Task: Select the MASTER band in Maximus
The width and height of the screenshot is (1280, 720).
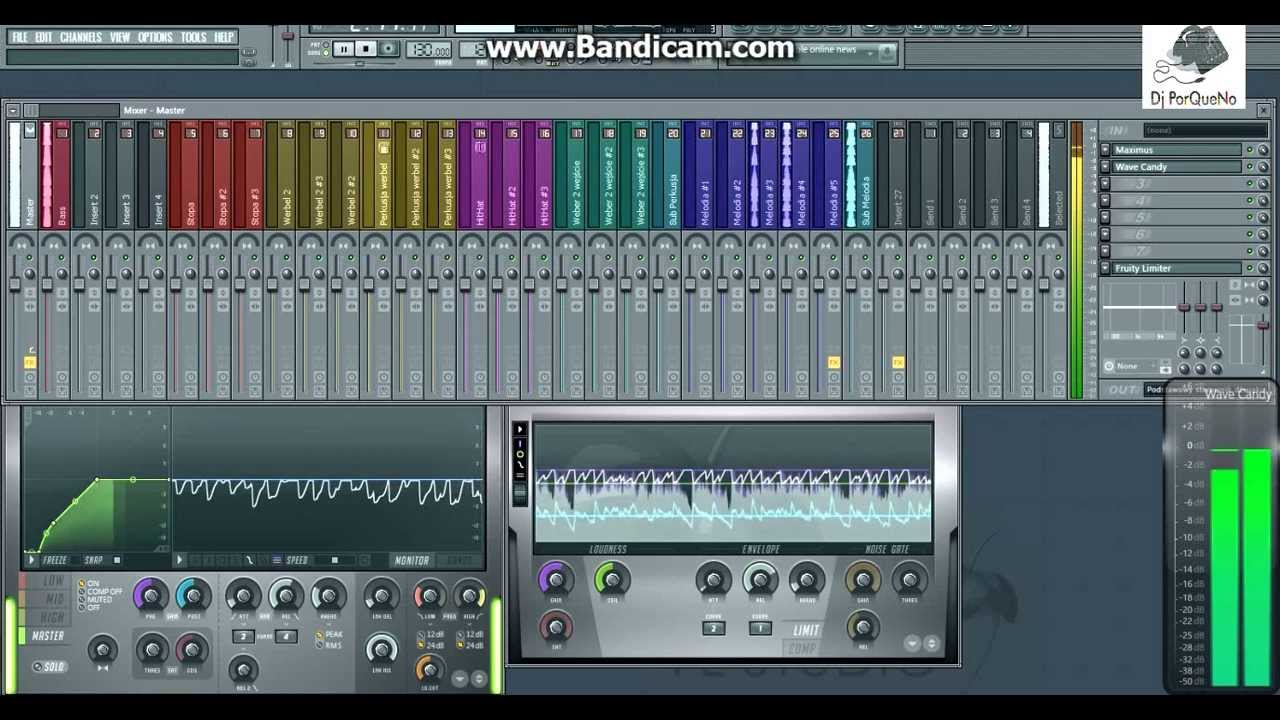Action: pos(47,636)
